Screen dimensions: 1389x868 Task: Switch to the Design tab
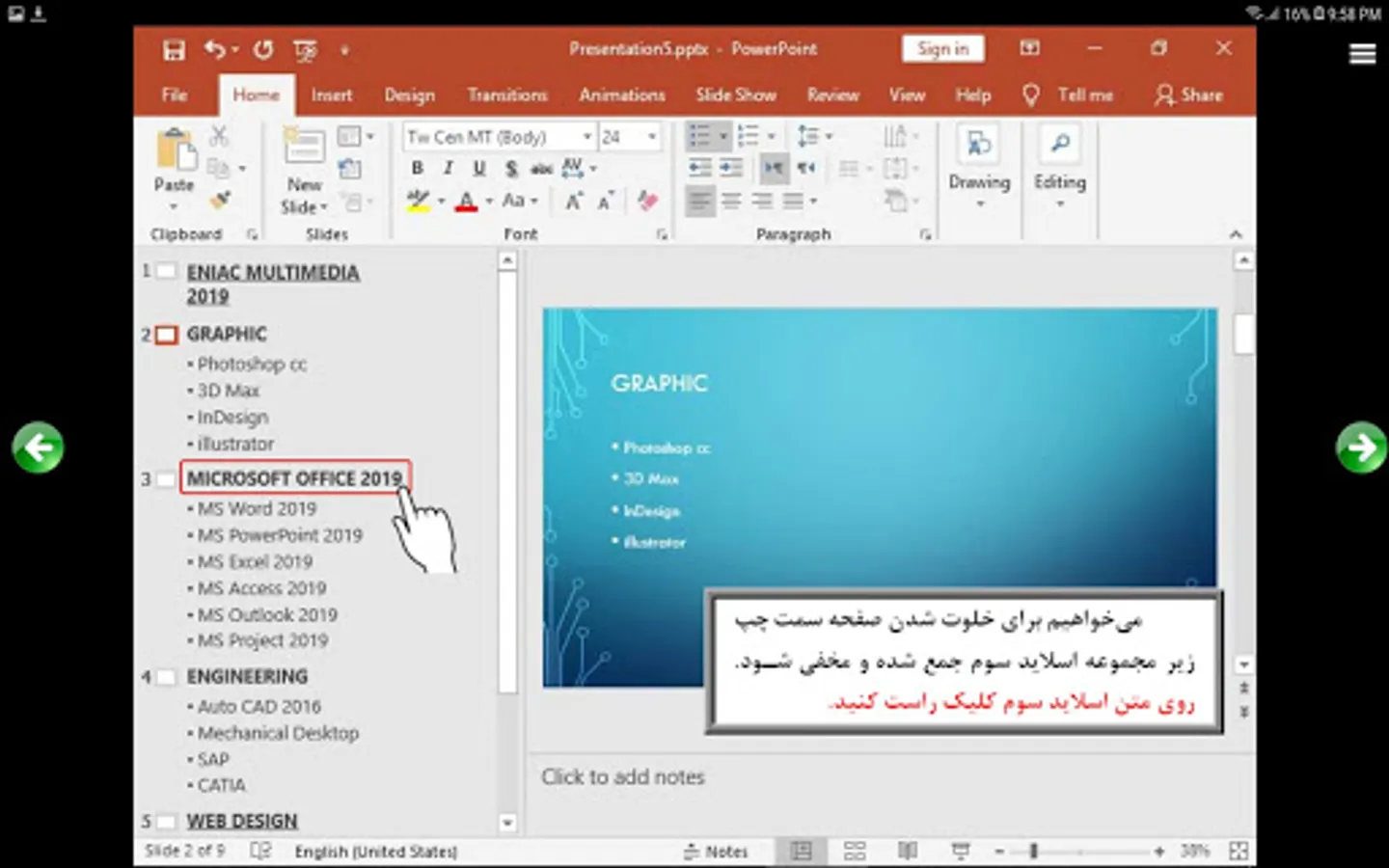tap(409, 95)
